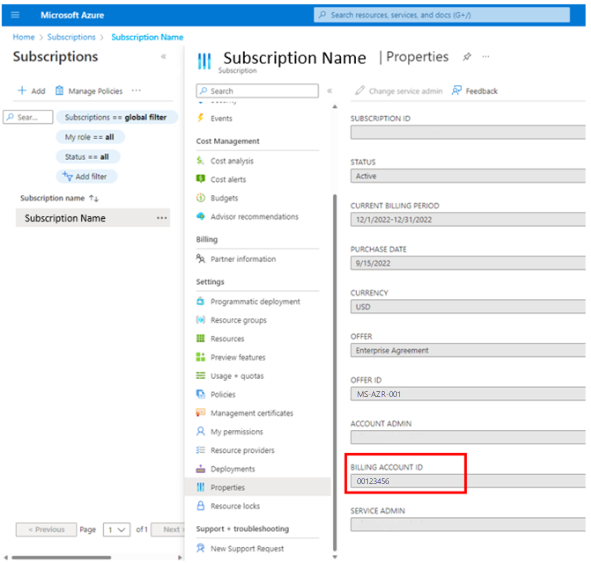Open the Subscriptions breadcrumb link
The height and width of the screenshot is (563, 591).
coord(71,37)
